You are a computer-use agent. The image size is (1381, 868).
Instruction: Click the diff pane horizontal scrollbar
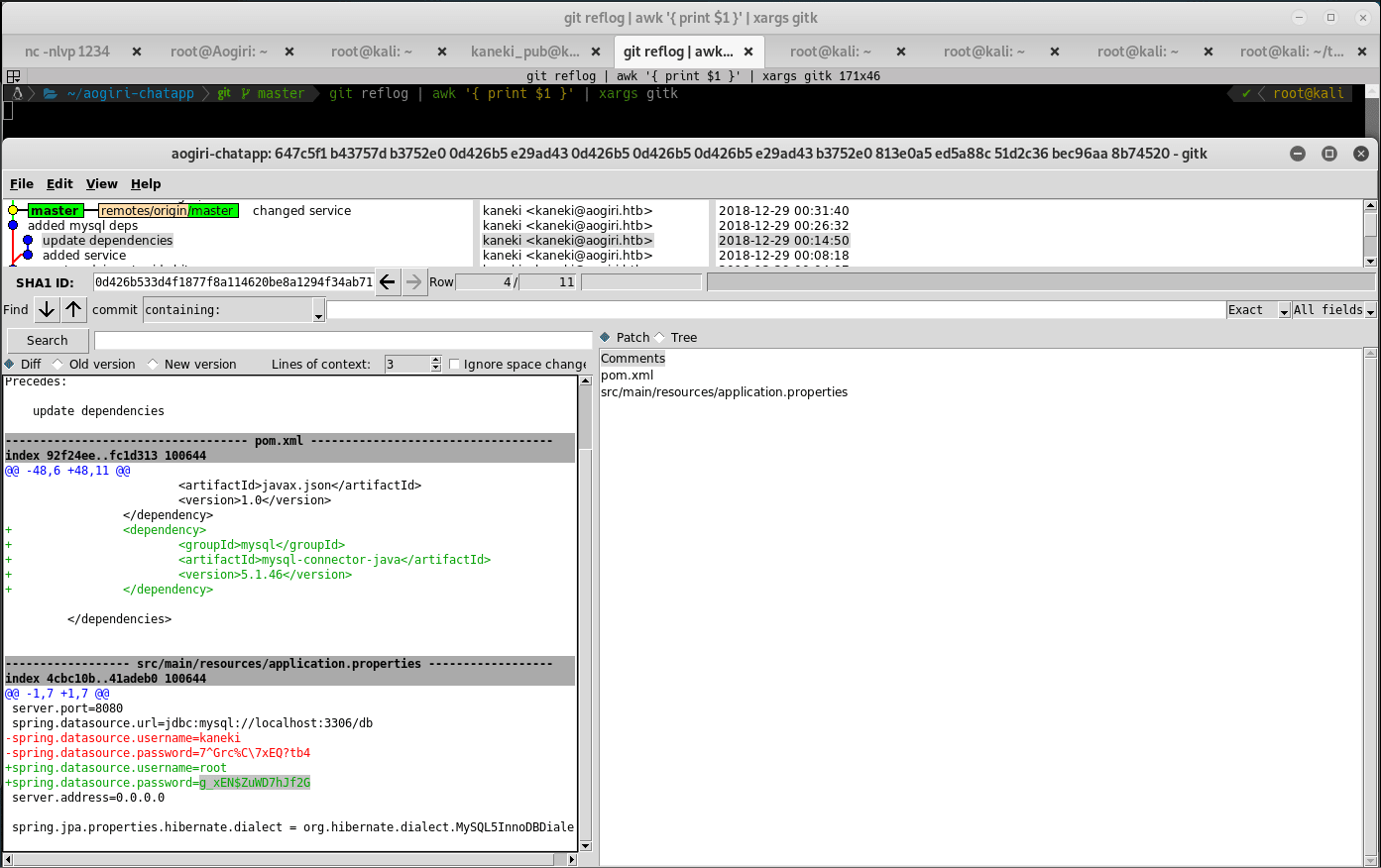coord(289,859)
